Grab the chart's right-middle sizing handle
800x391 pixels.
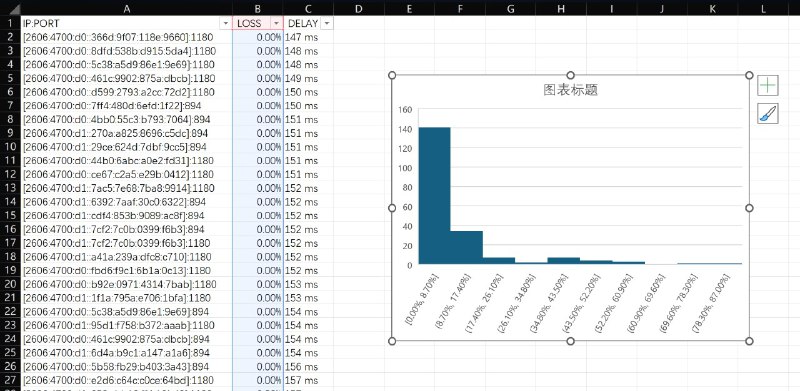click(x=749, y=208)
